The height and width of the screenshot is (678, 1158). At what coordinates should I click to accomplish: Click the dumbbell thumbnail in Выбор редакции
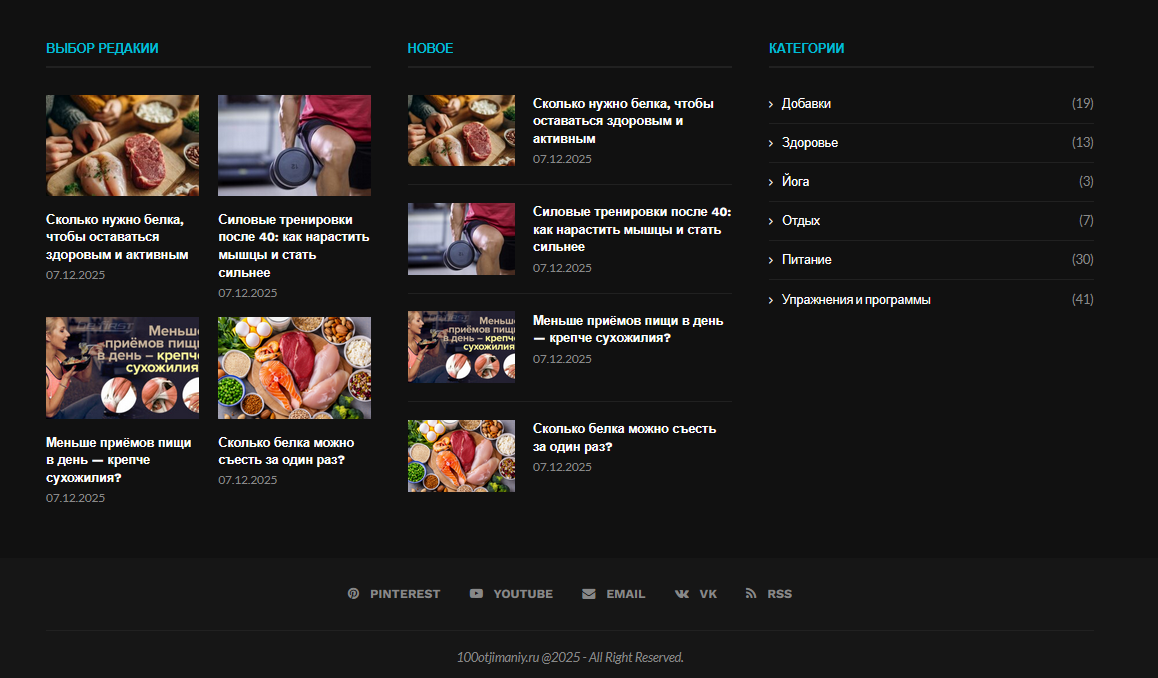point(295,145)
